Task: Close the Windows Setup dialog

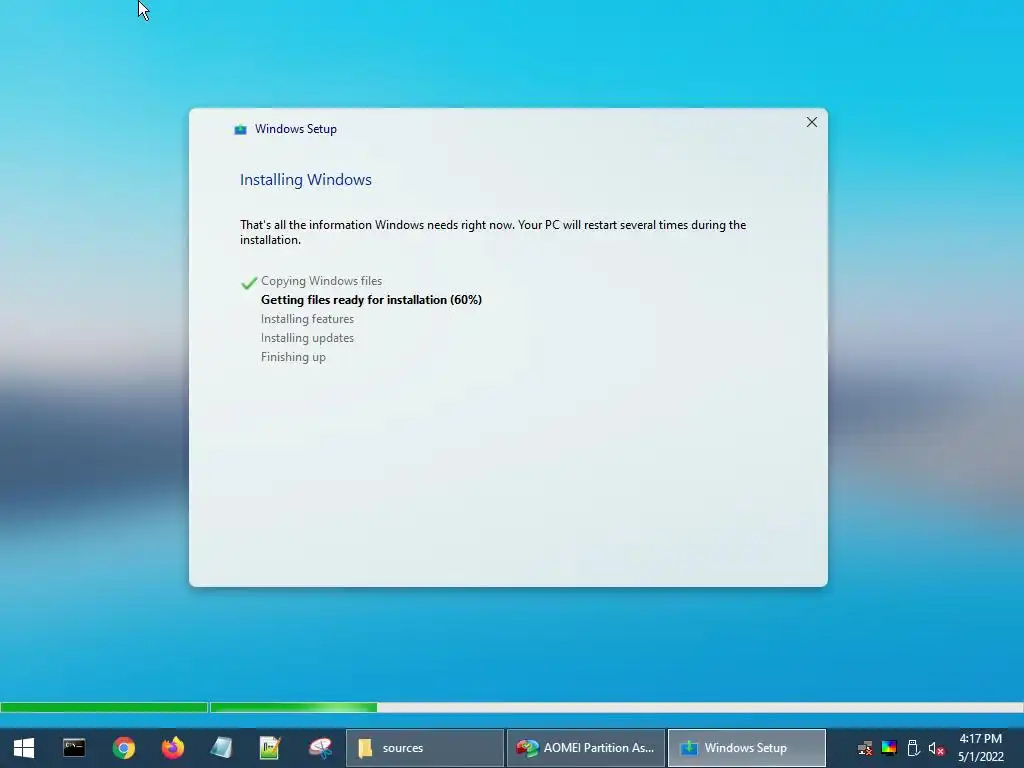Action: [x=812, y=122]
